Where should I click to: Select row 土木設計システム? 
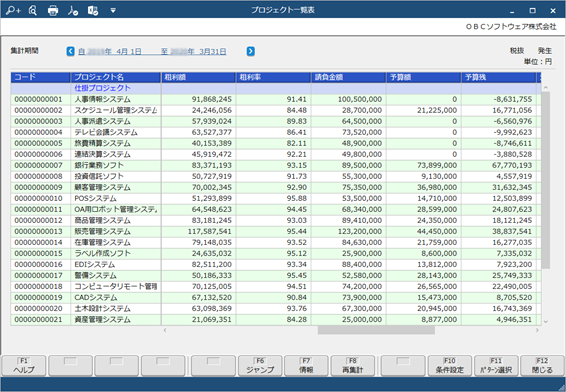(276, 308)
